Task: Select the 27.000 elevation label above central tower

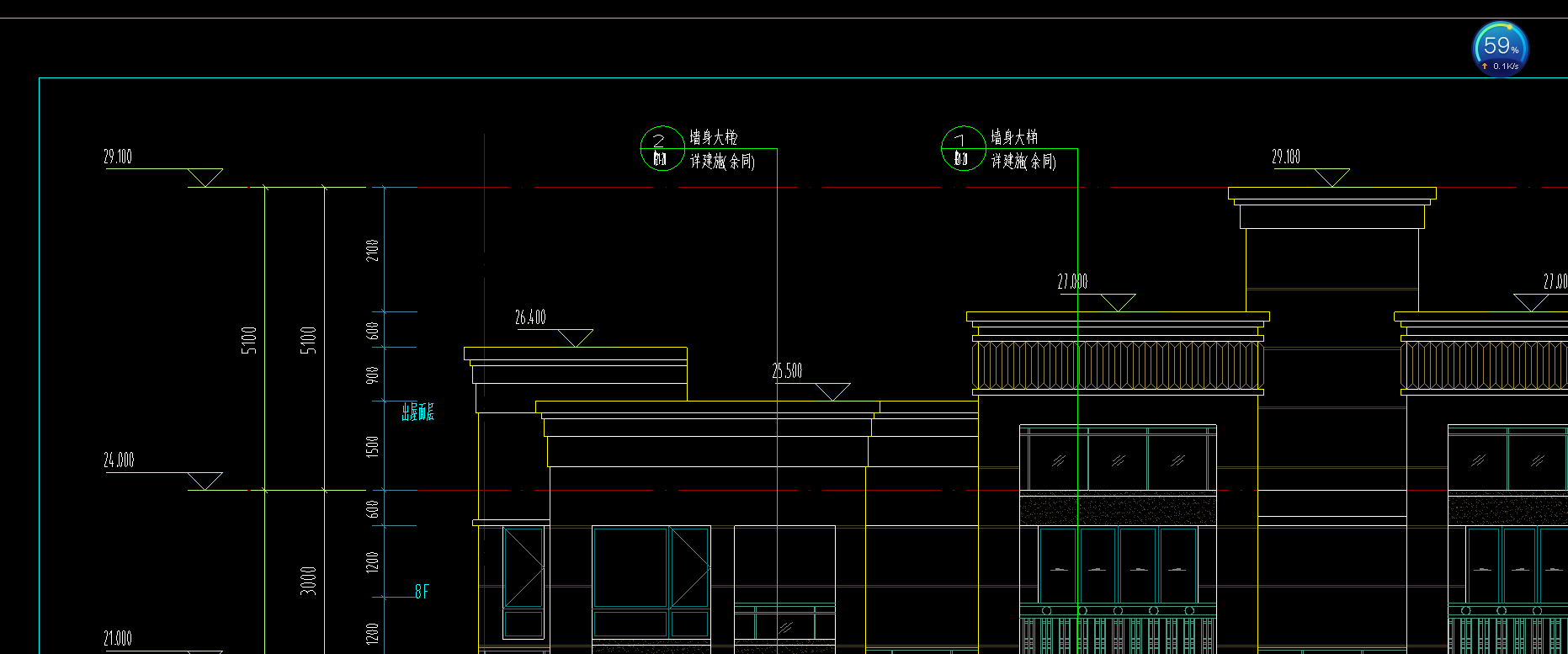Action: 1072,282
